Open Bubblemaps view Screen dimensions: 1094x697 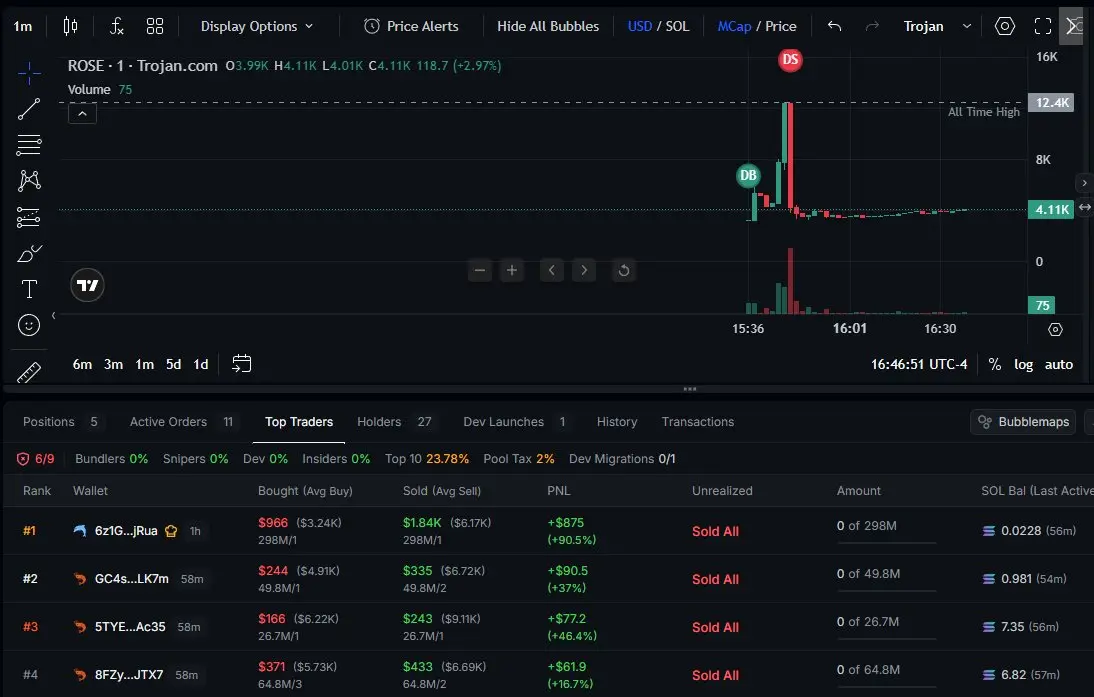point(1023,421)
